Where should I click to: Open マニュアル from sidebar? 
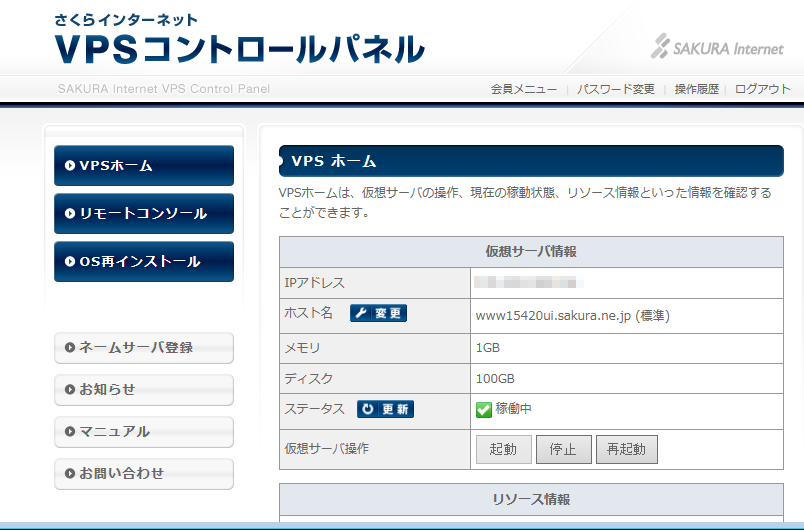click(144, 432)
